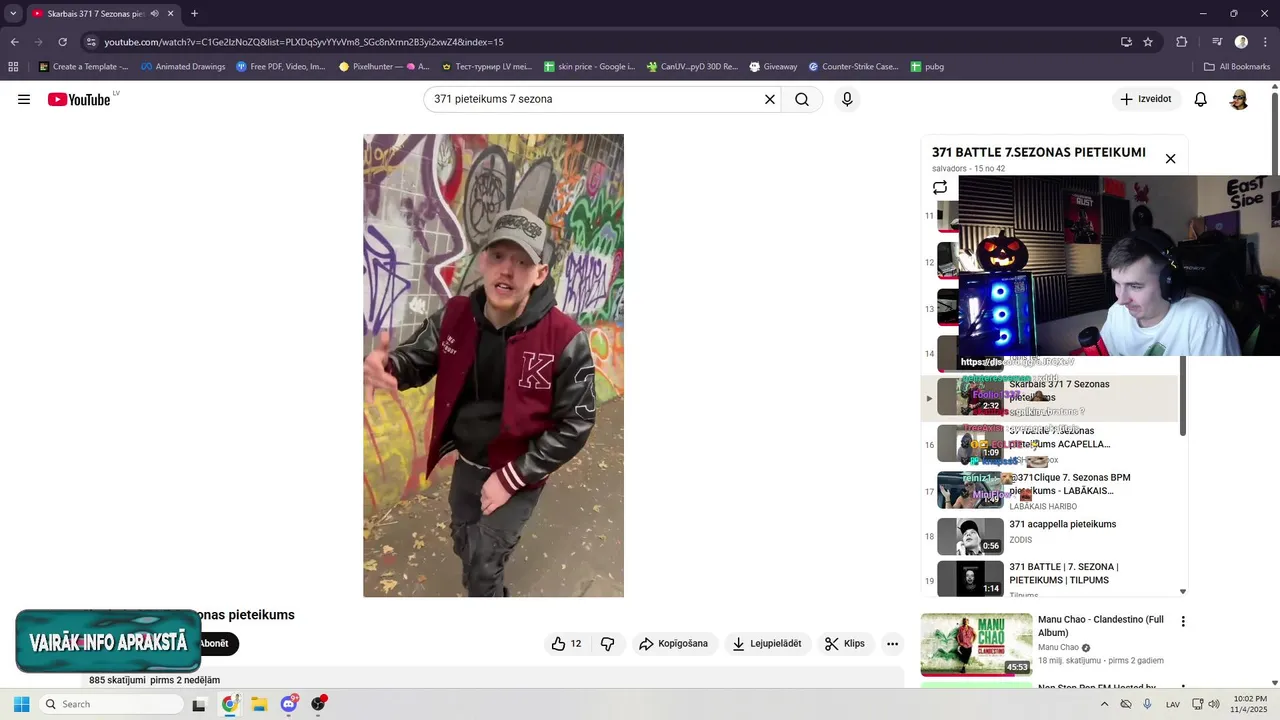Mute tab via speaker icon on tab

click(x=154, y=14)
